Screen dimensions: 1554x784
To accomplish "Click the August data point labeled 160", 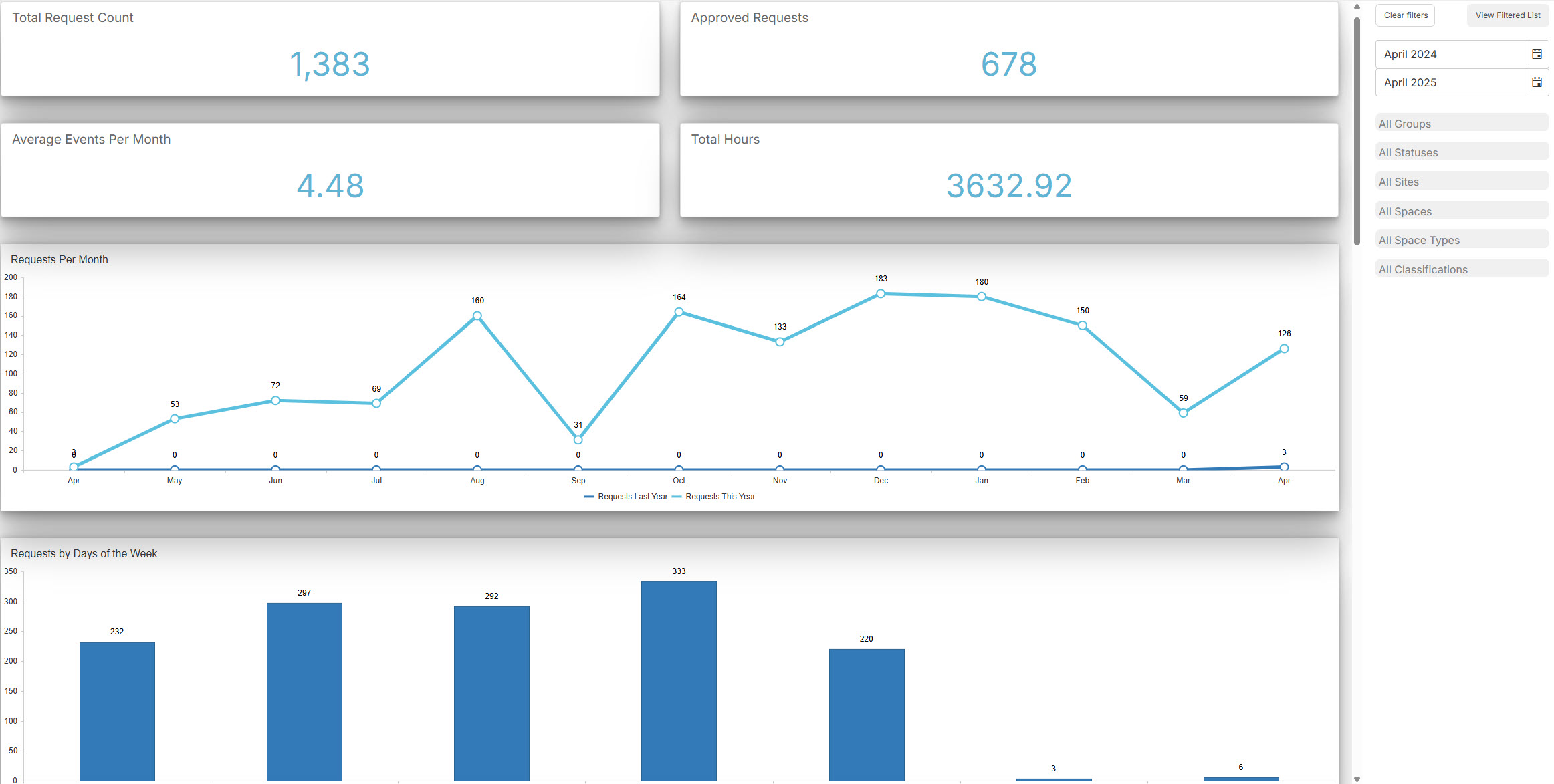I will (x=477, y=316).
